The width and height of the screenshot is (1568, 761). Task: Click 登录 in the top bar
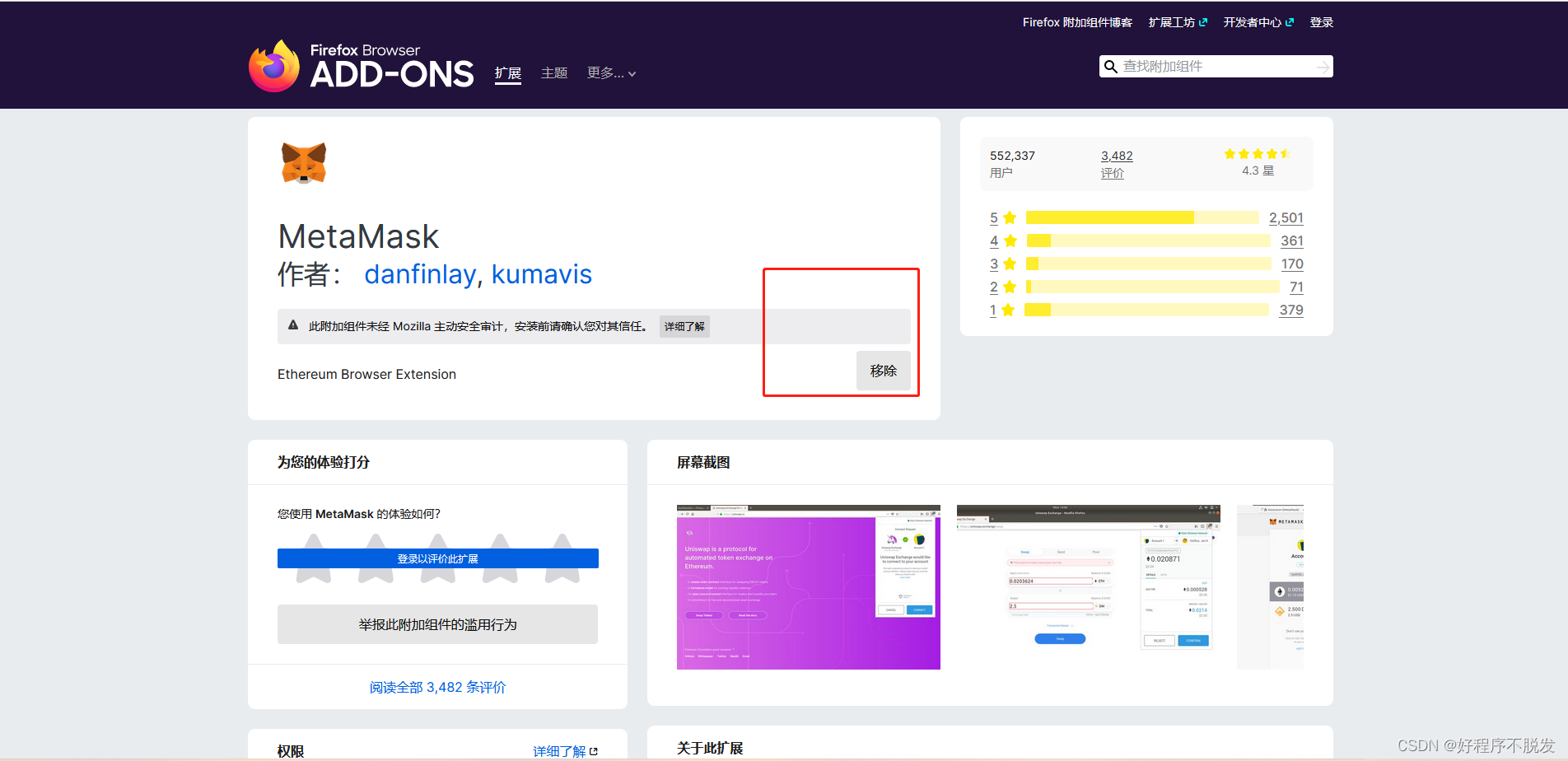[1322, 22]
